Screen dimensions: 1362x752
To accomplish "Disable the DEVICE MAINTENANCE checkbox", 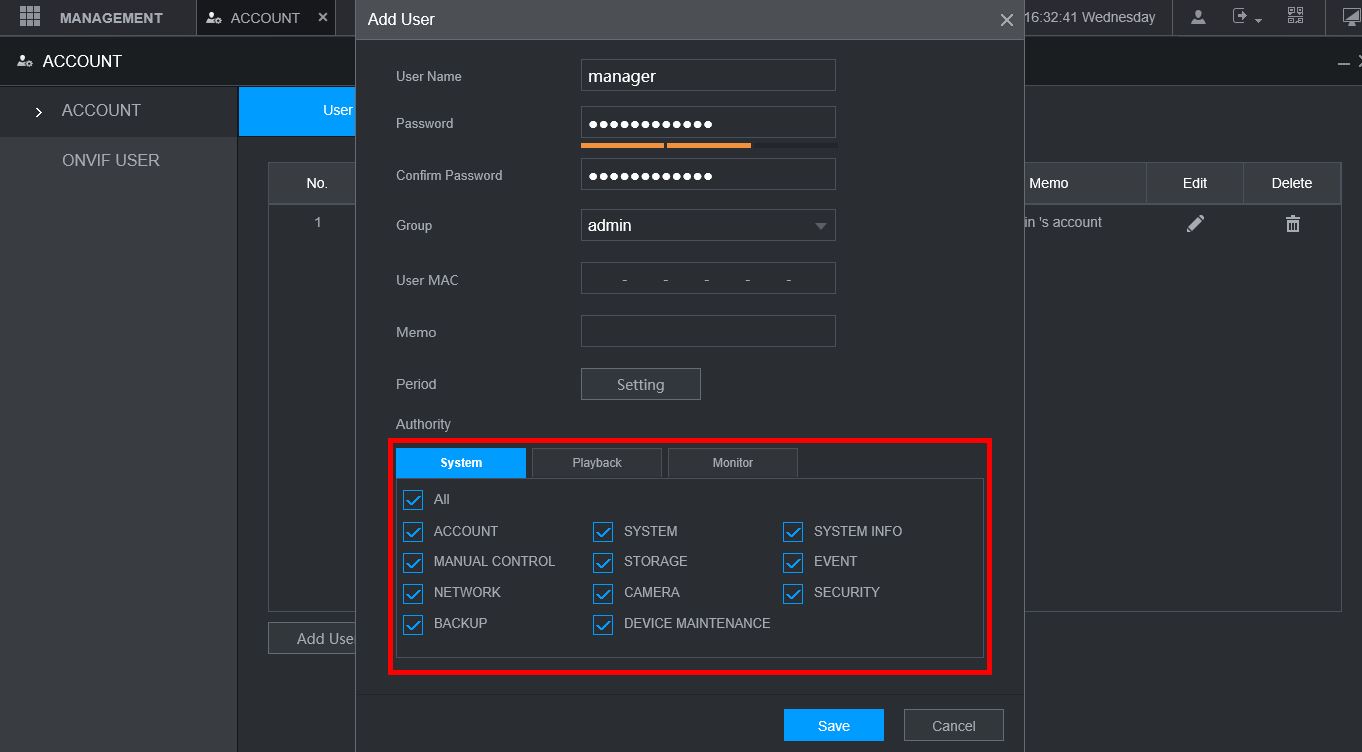I will tap(603, 624).
